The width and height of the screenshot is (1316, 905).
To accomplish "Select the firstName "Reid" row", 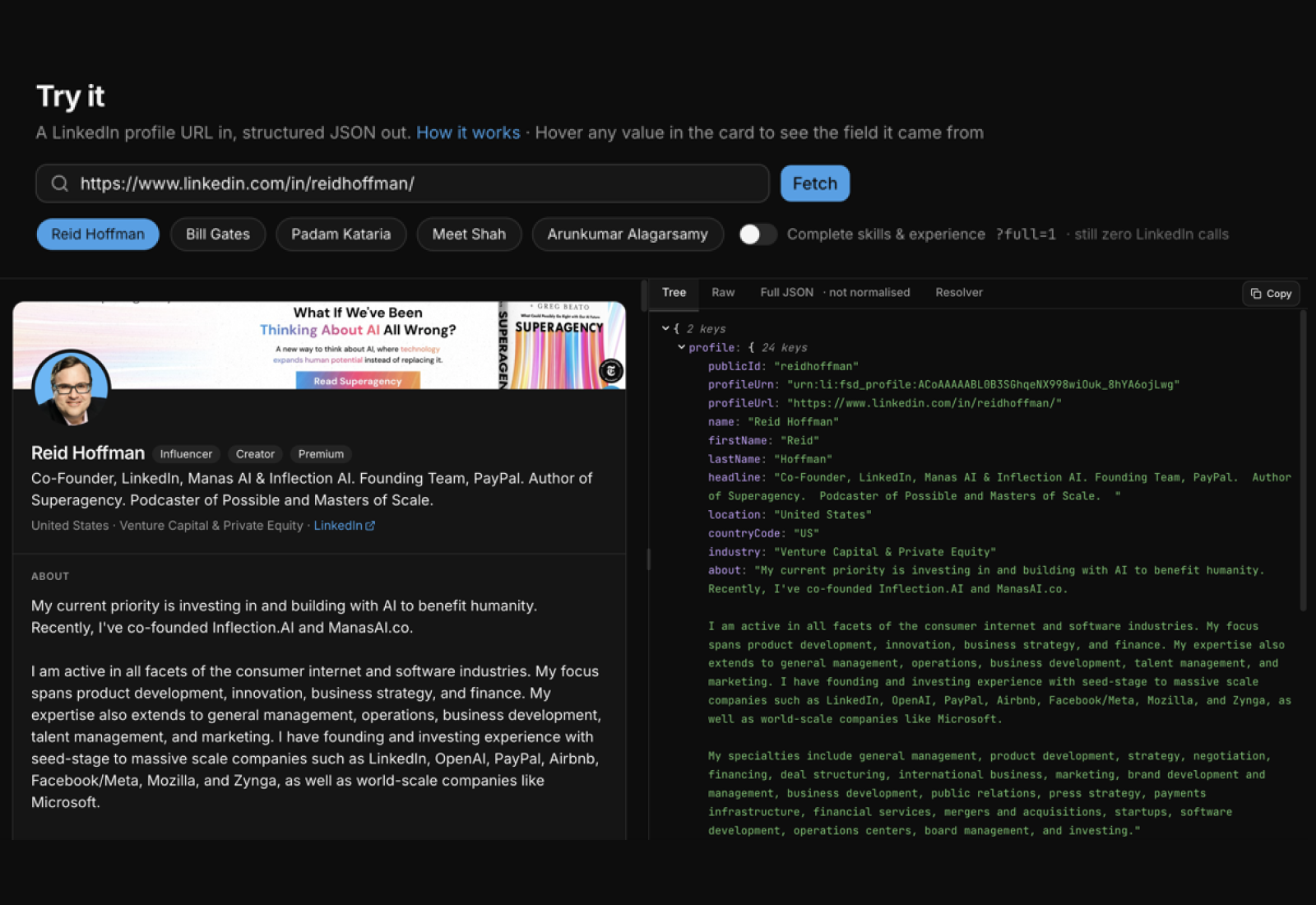I will coord(764,441).
